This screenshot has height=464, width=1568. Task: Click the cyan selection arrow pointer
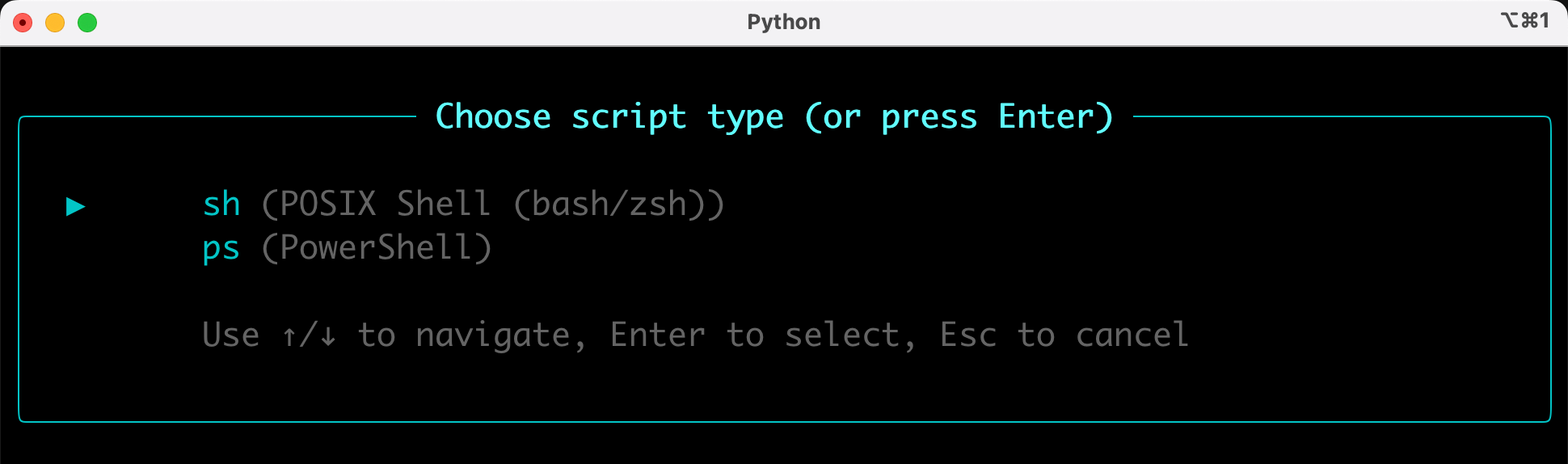[x=76, y=206]
